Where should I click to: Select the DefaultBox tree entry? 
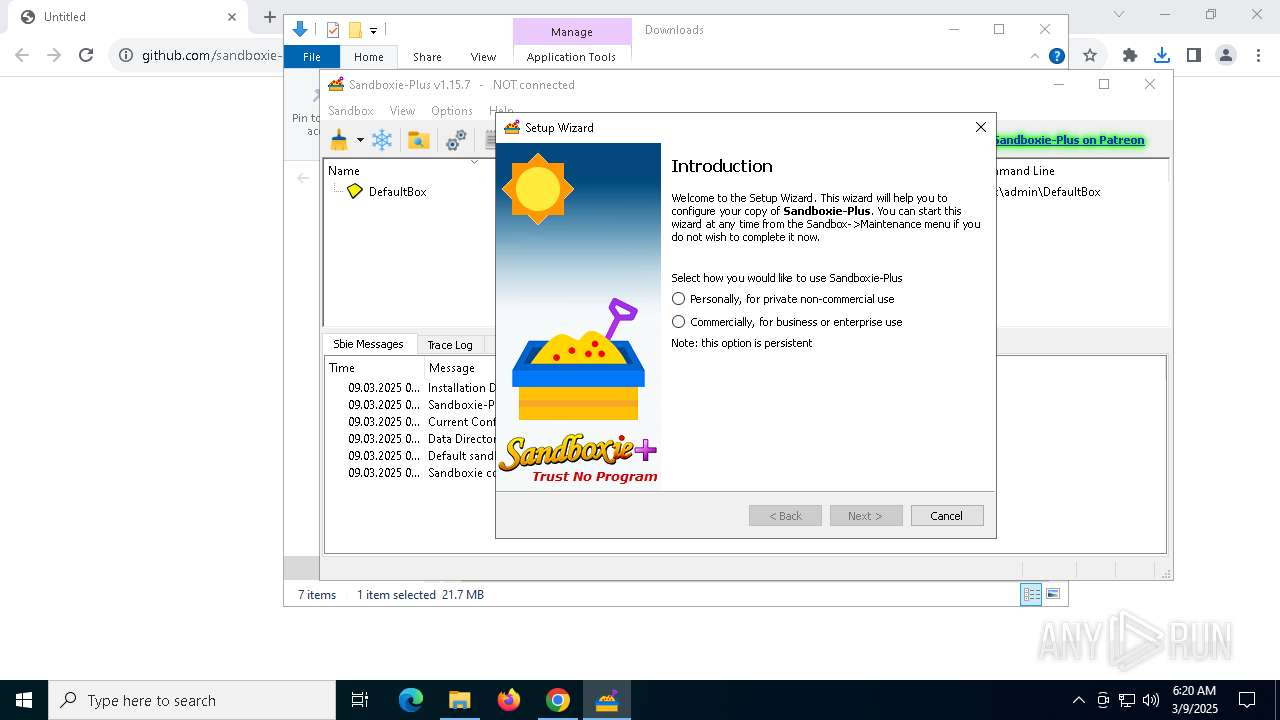(x=397, y=191)
